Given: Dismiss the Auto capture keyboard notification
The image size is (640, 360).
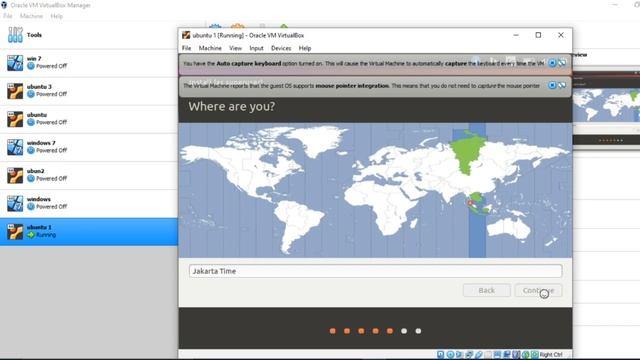Looking at the screenshot, I should point(552,63).
